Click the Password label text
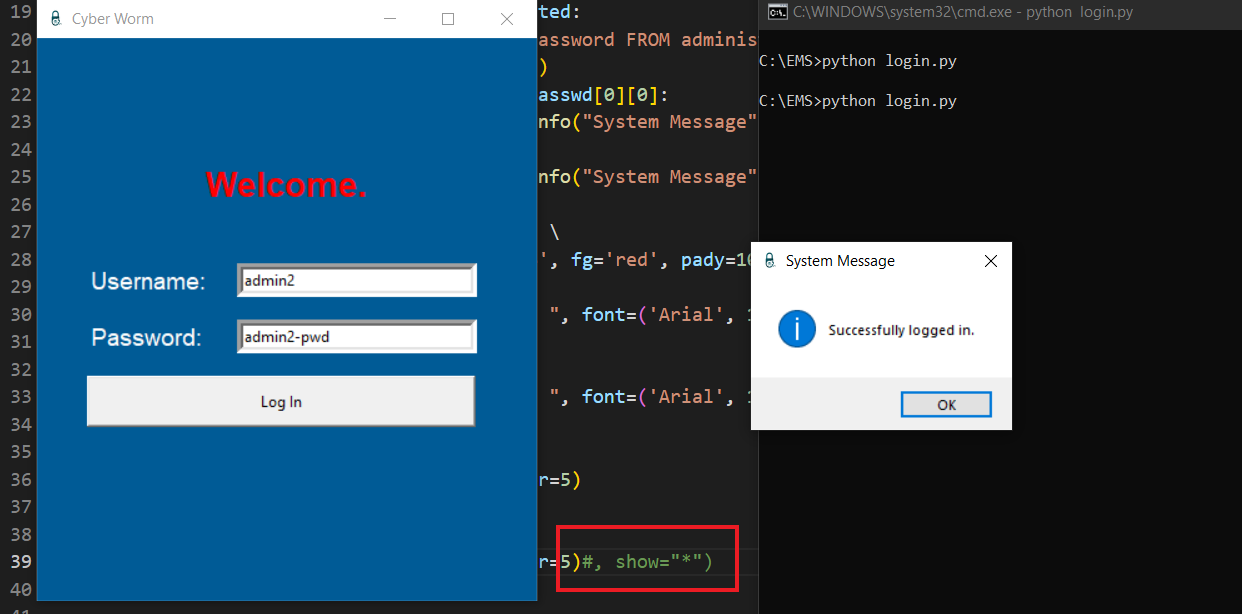The image size is (1242, 614). click(x=146, y=338)
